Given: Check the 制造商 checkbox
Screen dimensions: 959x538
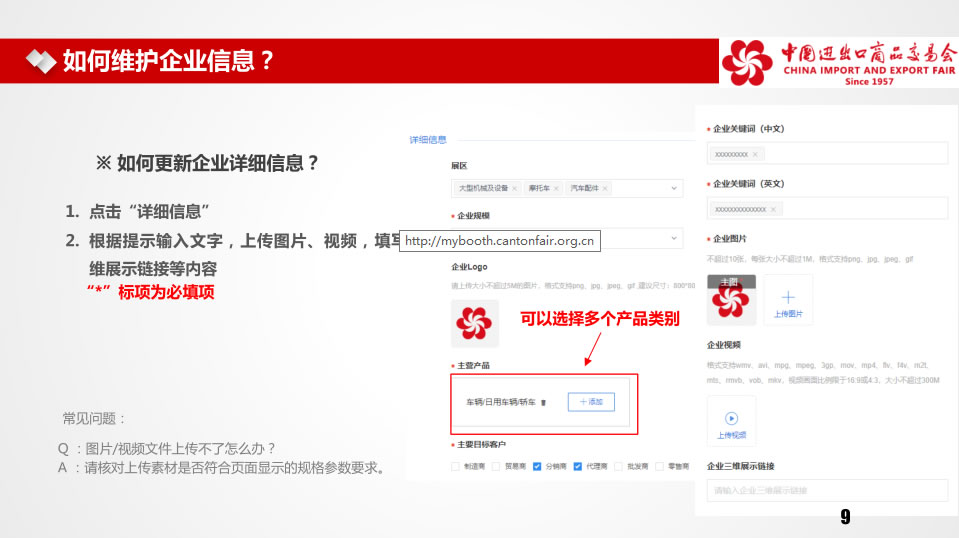Looking at the screenshot, I should (x=455, y=466).
